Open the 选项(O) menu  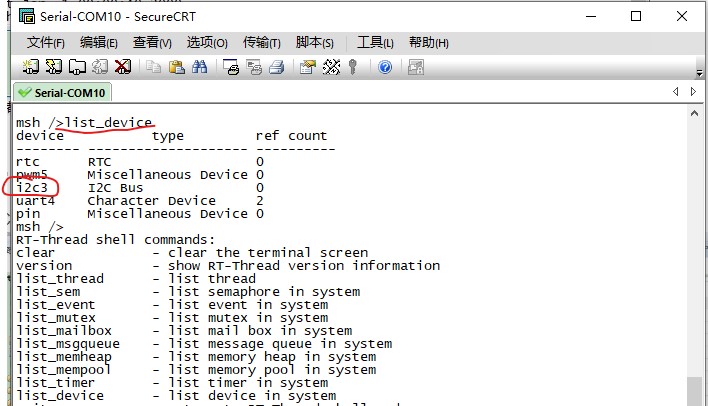pyautogui.click(x=207, y=42)
